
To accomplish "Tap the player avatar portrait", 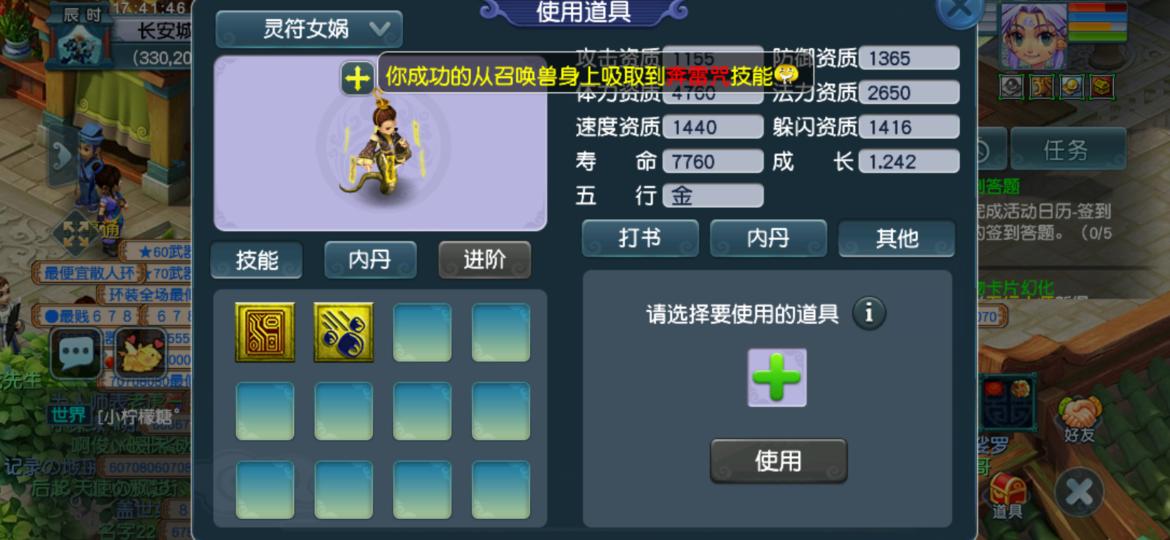I will (1033, 36).
